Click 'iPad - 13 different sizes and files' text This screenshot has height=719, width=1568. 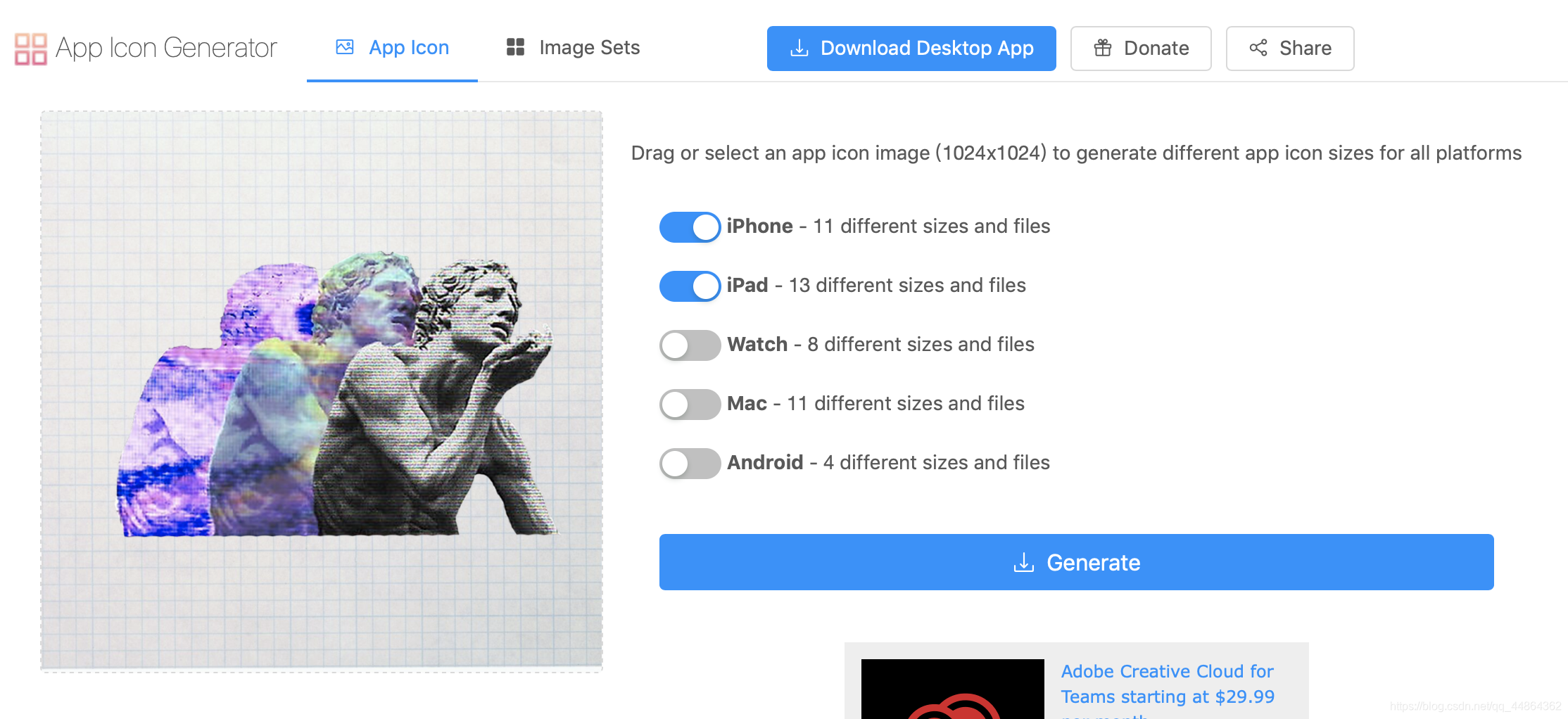[876, 285]
